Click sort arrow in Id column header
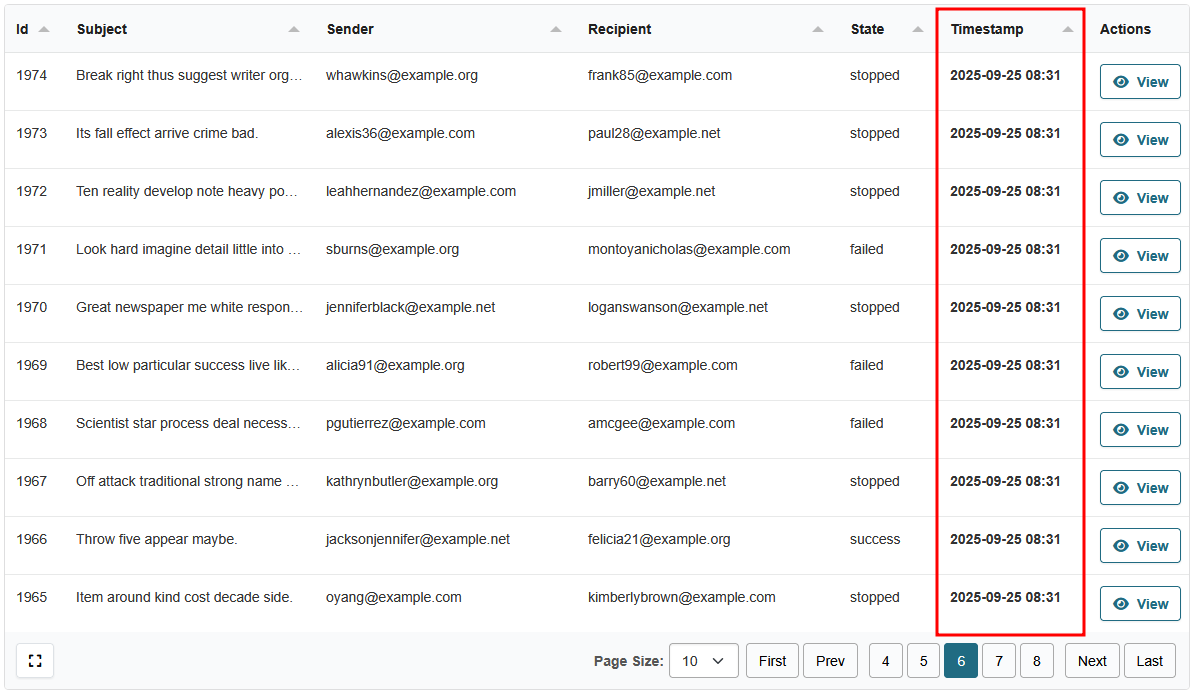The height and width of the screenshot is (694, 1195). (44, 30)
